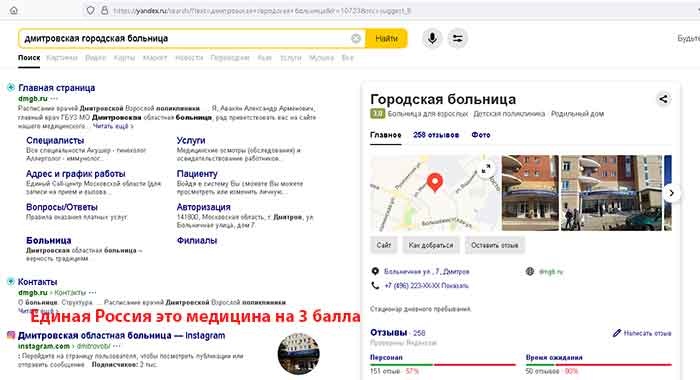
Task: Switch to the 258 отзывов tab
Action: 436,135
